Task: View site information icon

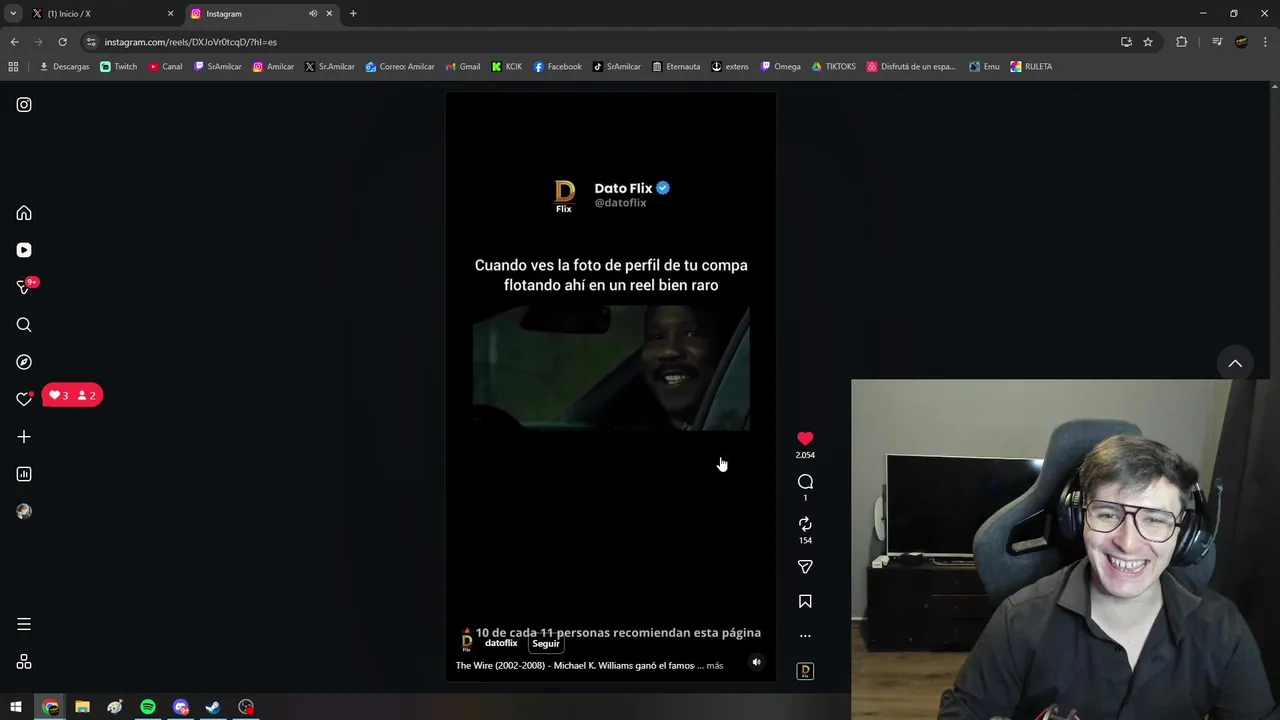Action: click(91, 42)
